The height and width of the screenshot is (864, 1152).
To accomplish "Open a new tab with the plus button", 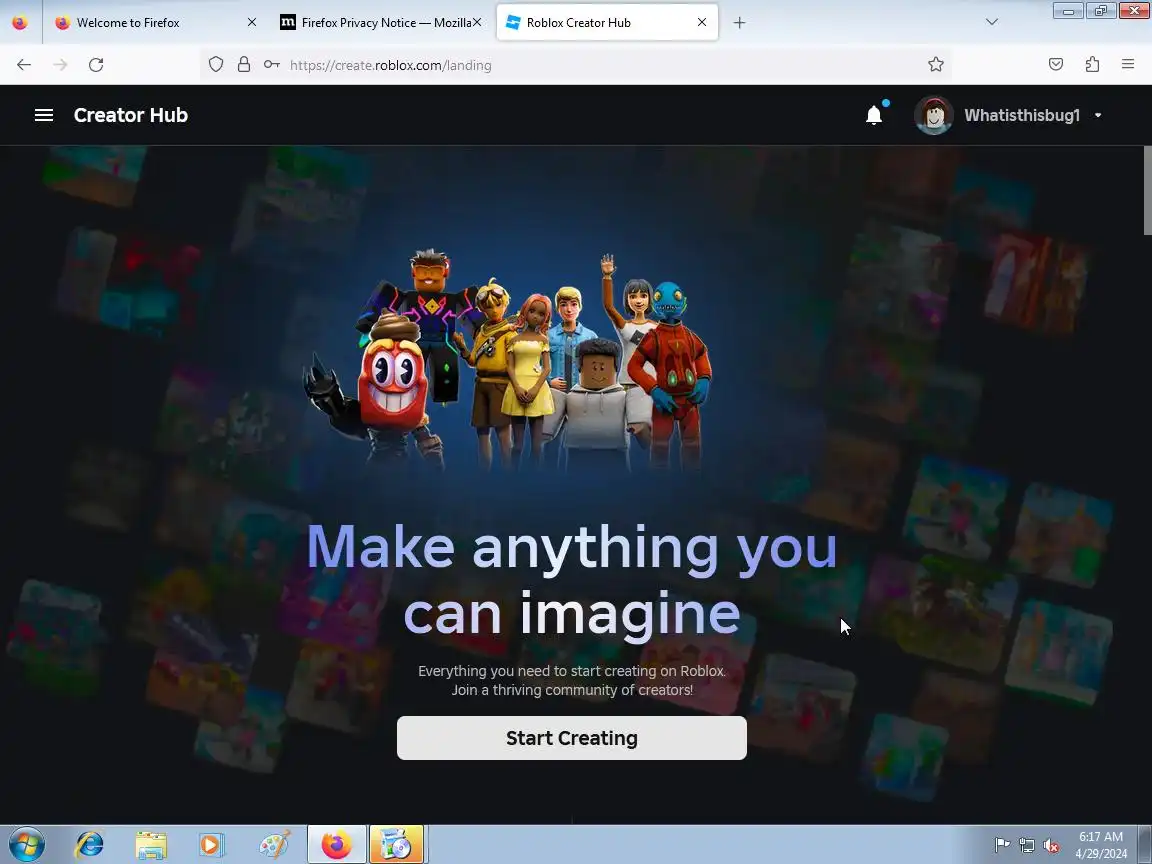I will coord(739,23).
